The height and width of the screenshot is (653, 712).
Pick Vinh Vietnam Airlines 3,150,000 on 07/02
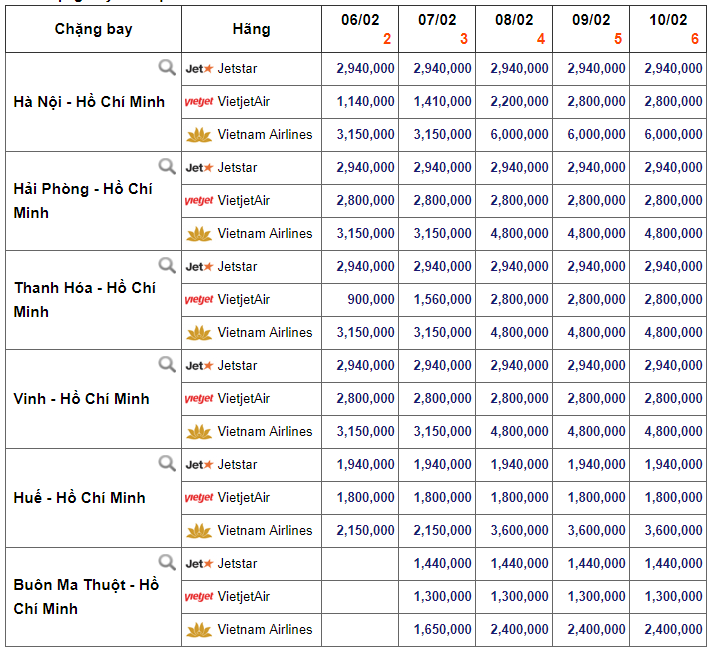coord(442,431)
